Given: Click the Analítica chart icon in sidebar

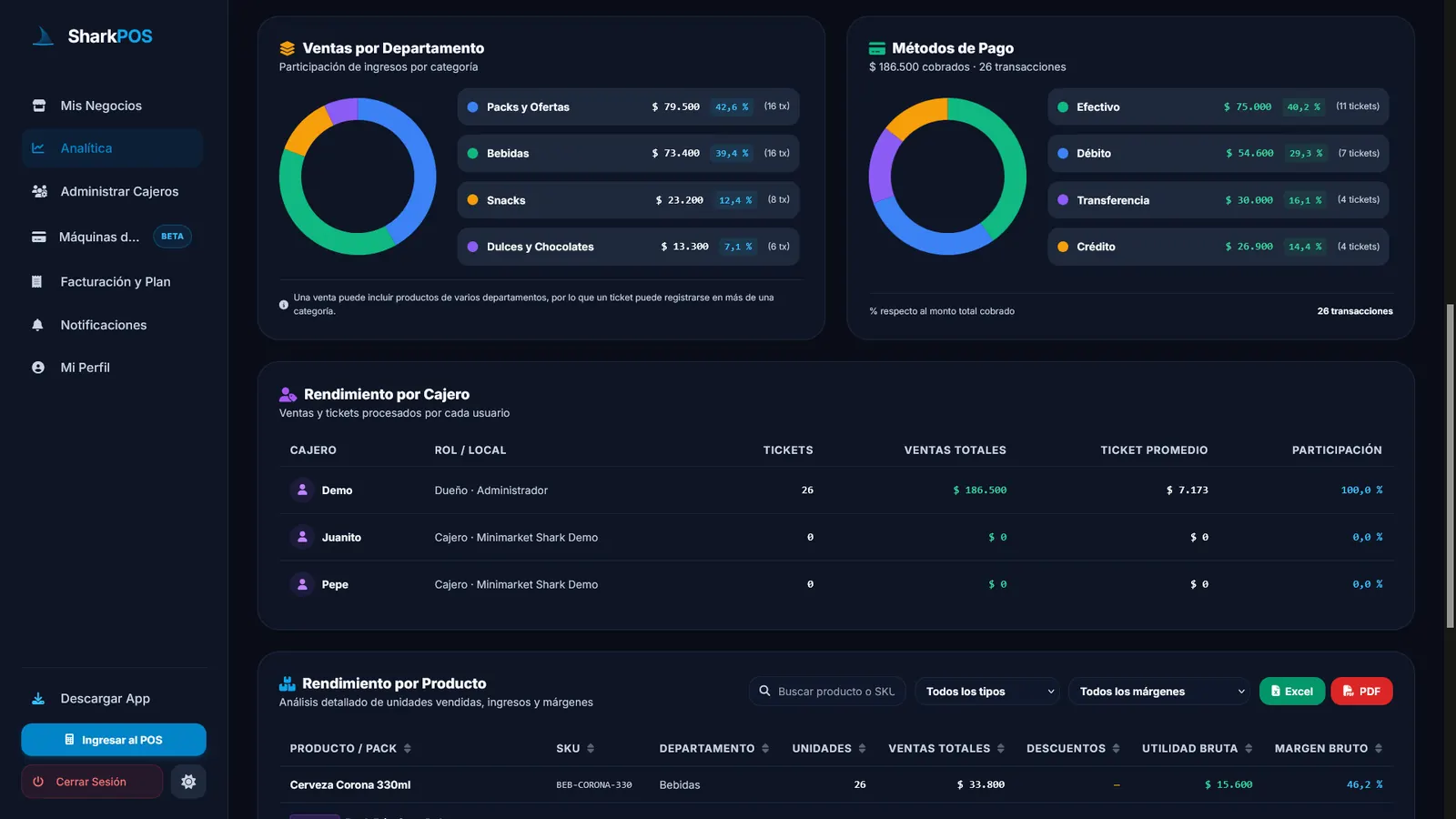Looking at the screenshot, I should click(x=38, y=148).
